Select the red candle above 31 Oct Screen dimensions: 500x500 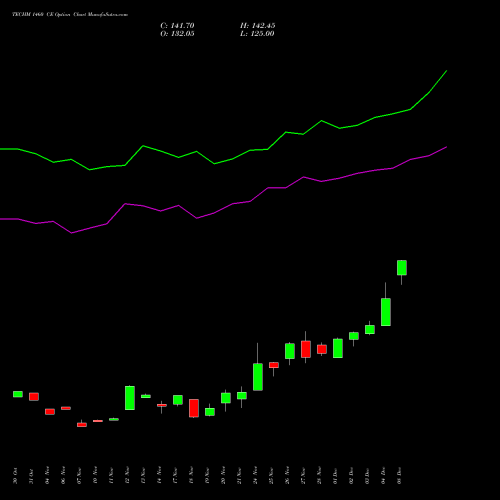coord(34,396)
